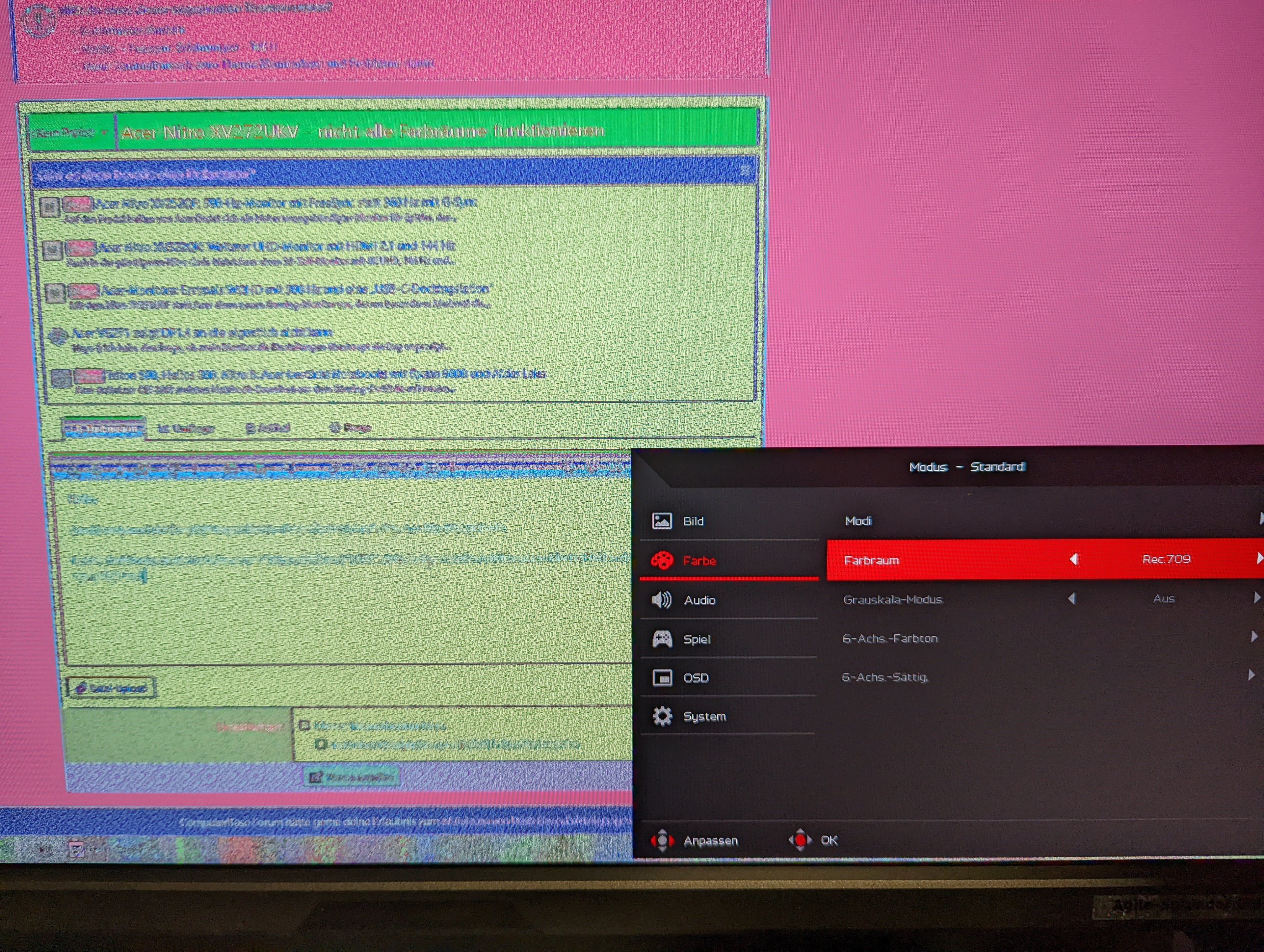Screen dimensions: 1264x952
Task: Select the Modi menu entry
Action: pyautogui.click(x=858, y=520)
